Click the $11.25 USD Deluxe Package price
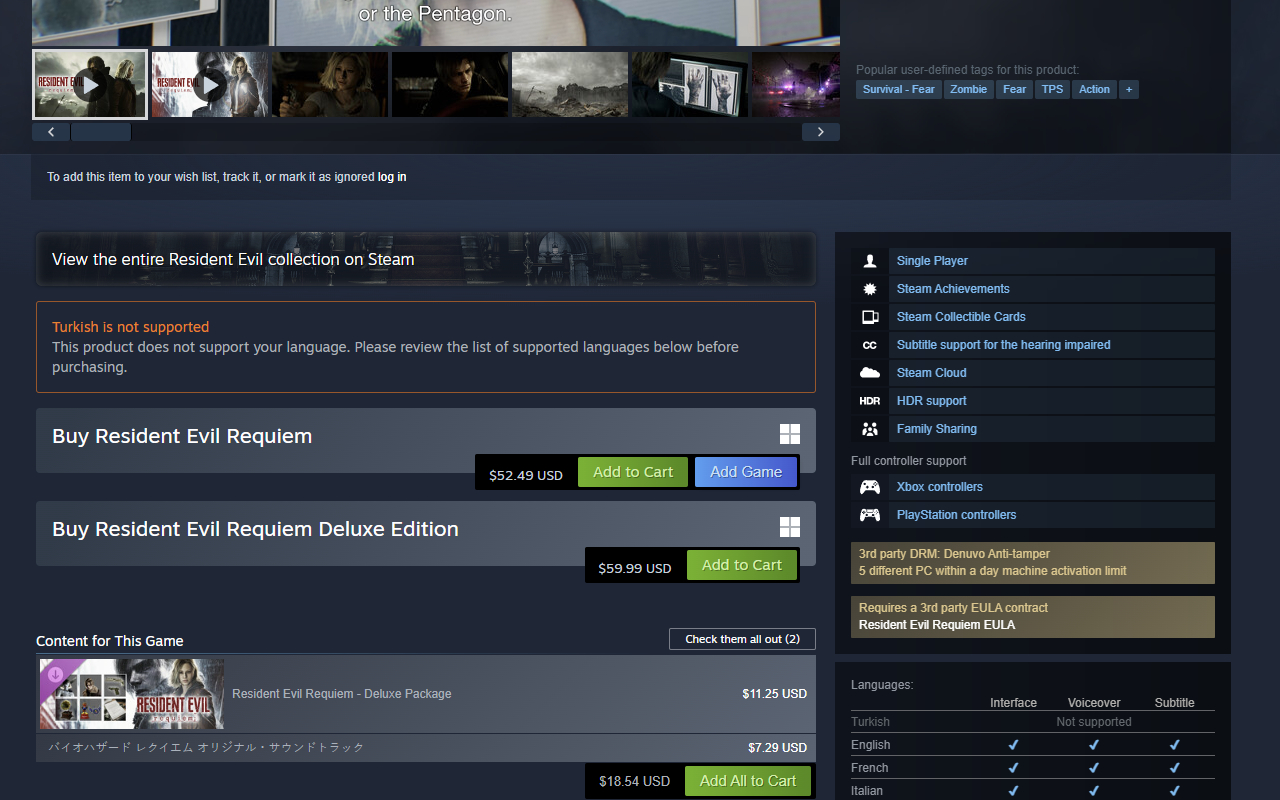1280x800 pixels. (775, 694)
